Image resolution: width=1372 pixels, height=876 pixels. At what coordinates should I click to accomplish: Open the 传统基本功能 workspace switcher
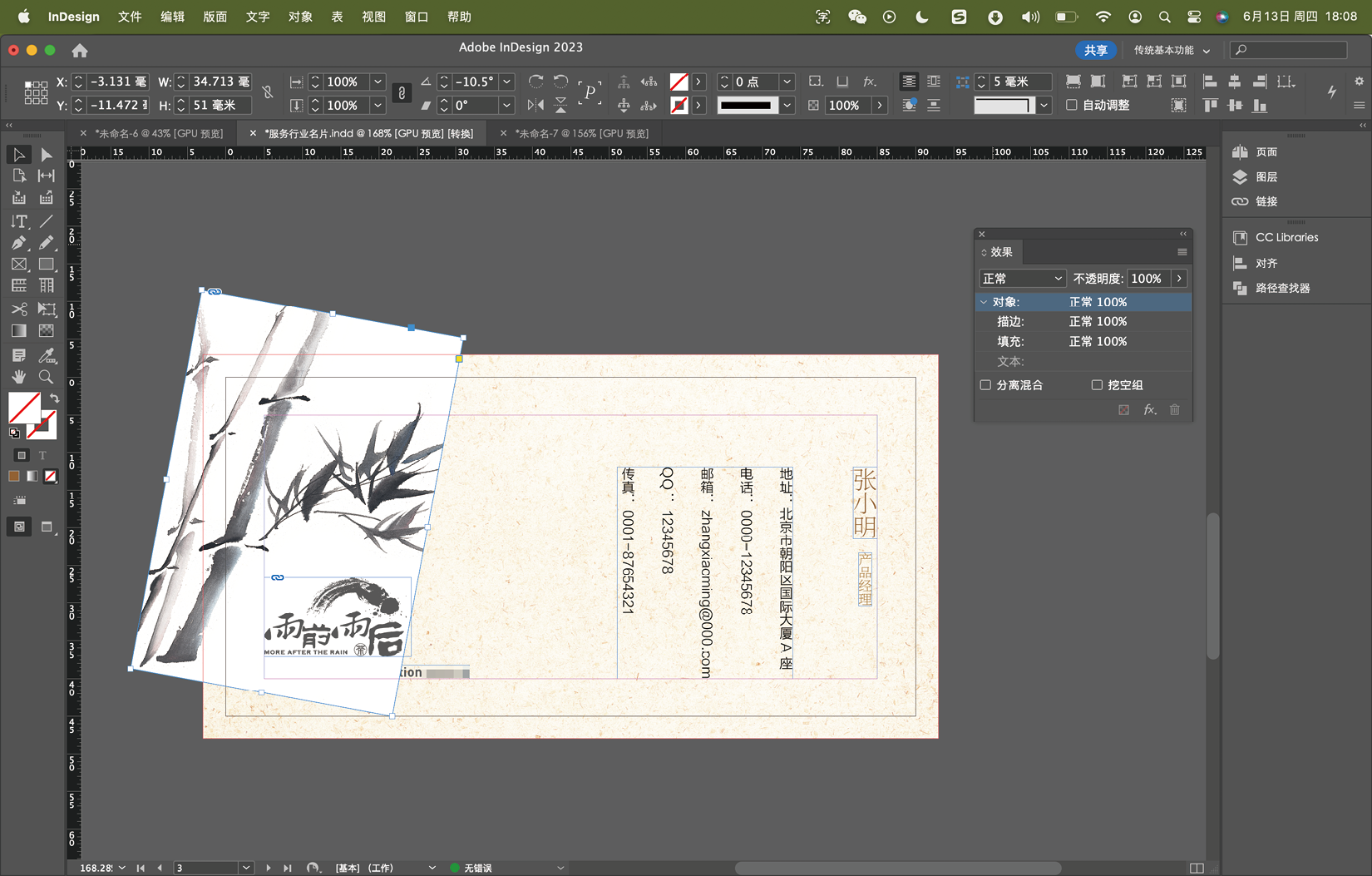click(x=1171, y=51)
